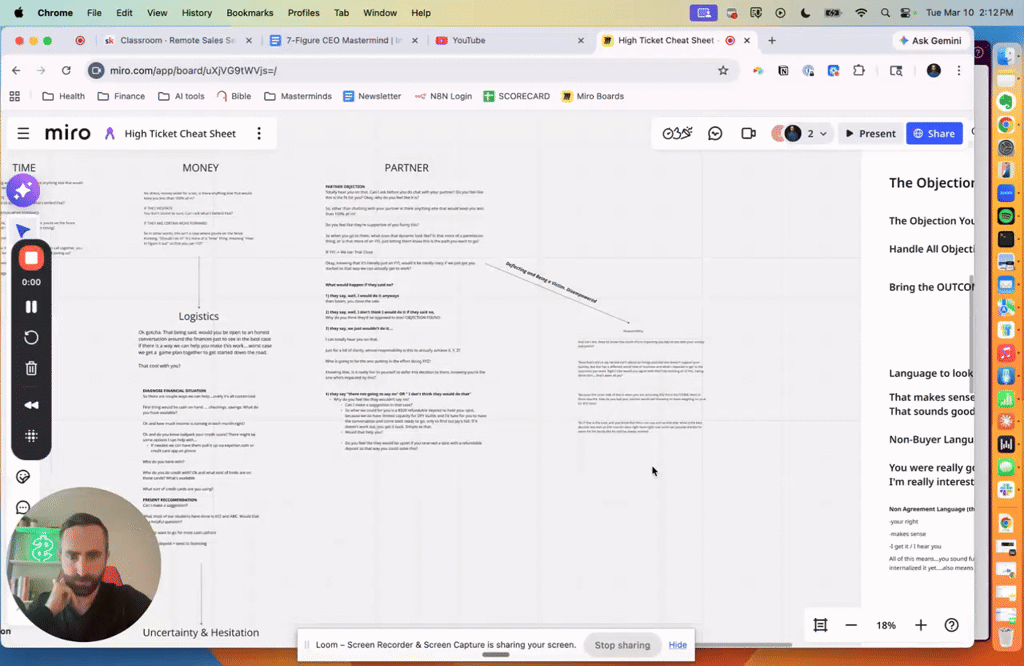Viewport: 1024px width, 666px height.
Task: Click Stop sharing in Loom bar
Action: click(x=622, y=644)
